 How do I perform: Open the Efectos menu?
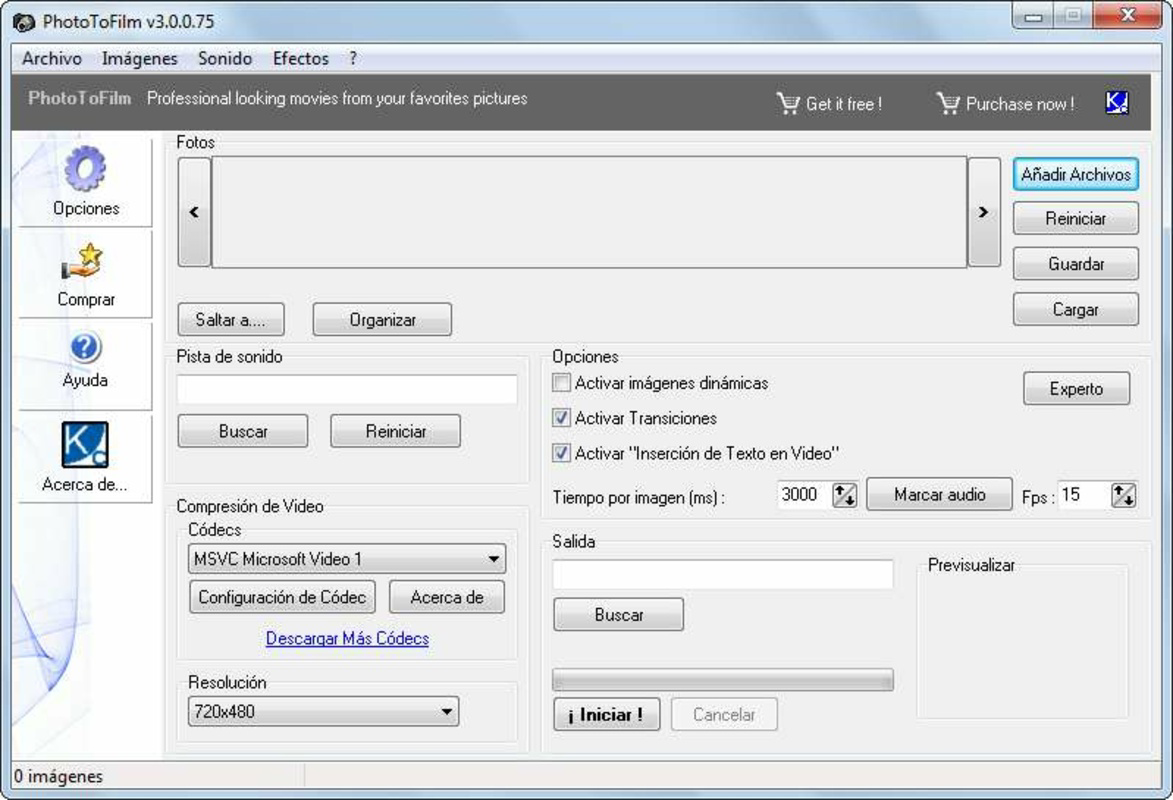301,58
